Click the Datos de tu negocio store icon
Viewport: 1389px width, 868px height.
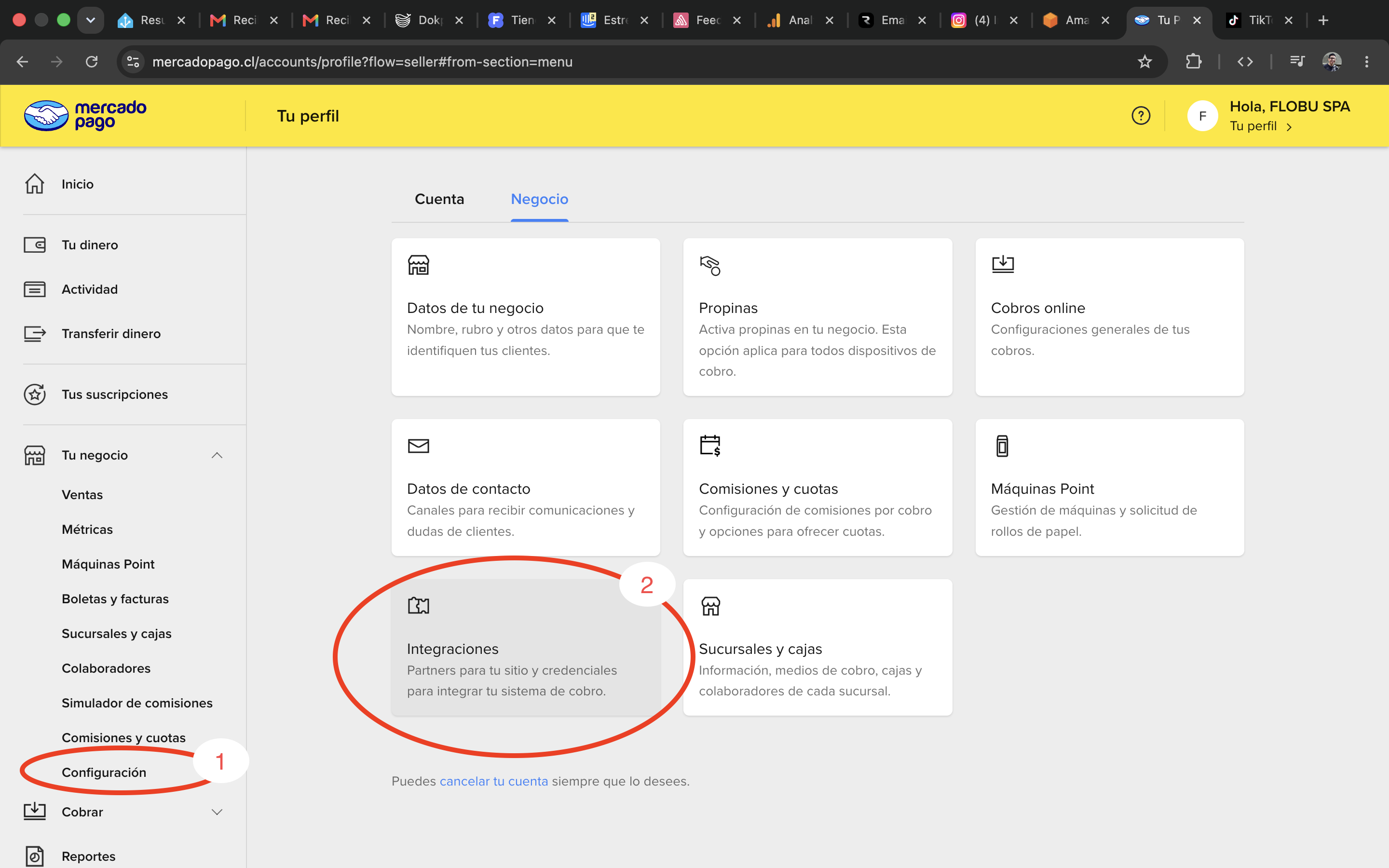(419, 265)
